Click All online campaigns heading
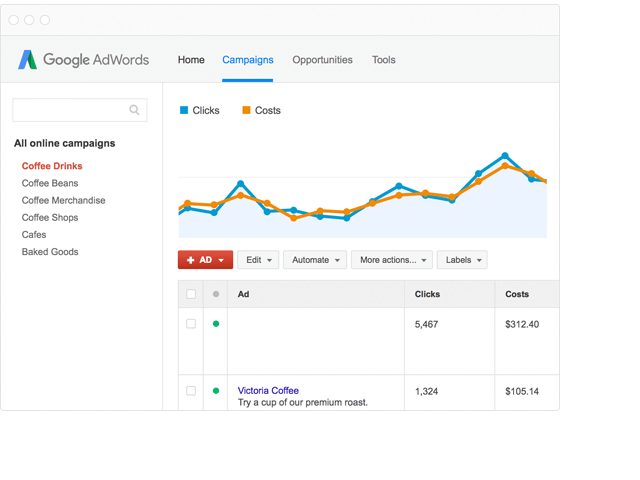 tap(64, 143)
